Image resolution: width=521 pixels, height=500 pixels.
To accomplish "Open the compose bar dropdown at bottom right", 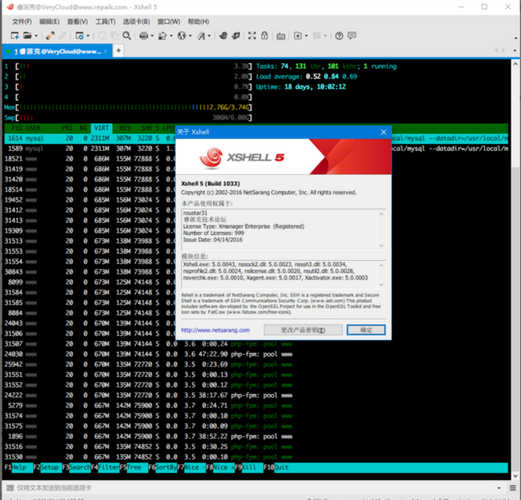I will (x=499, y=488).
